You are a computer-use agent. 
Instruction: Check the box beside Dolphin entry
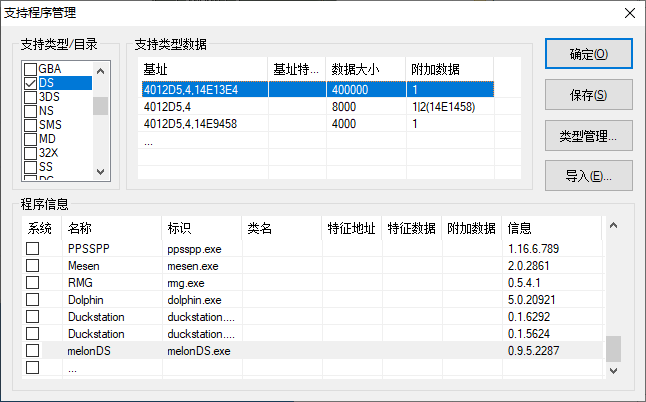pyautogui.click(x=33, y=299)
